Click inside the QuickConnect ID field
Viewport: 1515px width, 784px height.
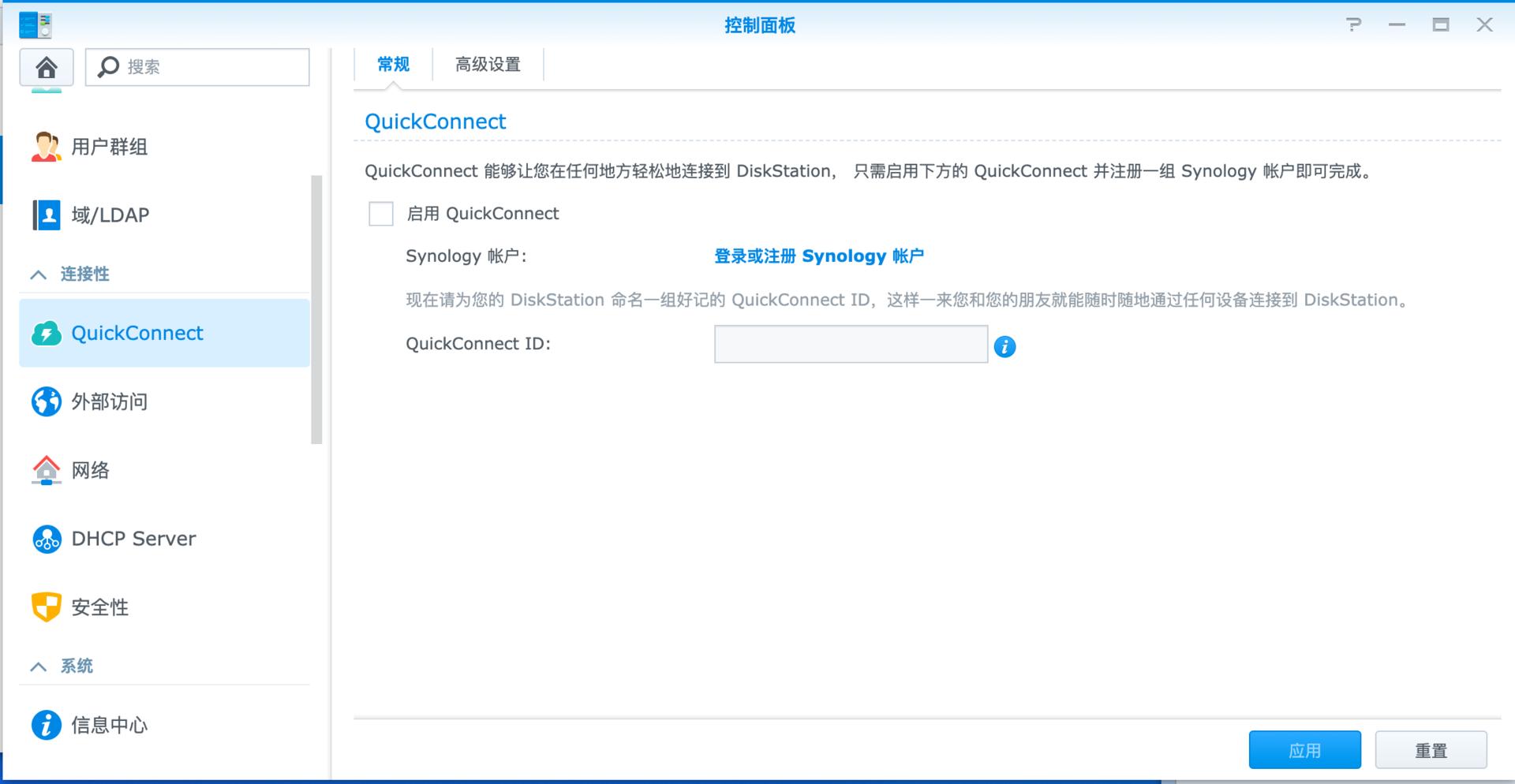point(851,344)
